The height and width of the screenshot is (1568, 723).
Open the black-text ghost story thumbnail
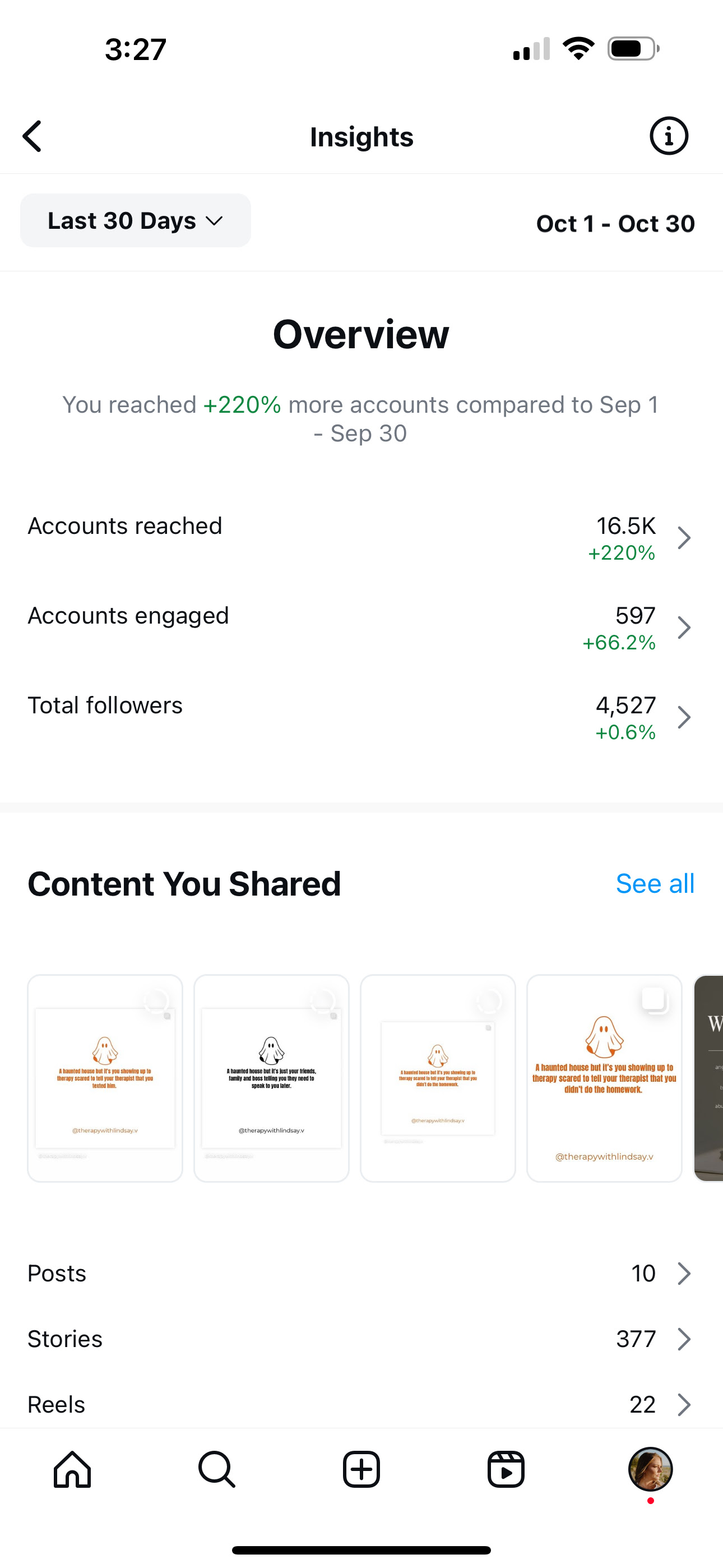[271, 1078]
